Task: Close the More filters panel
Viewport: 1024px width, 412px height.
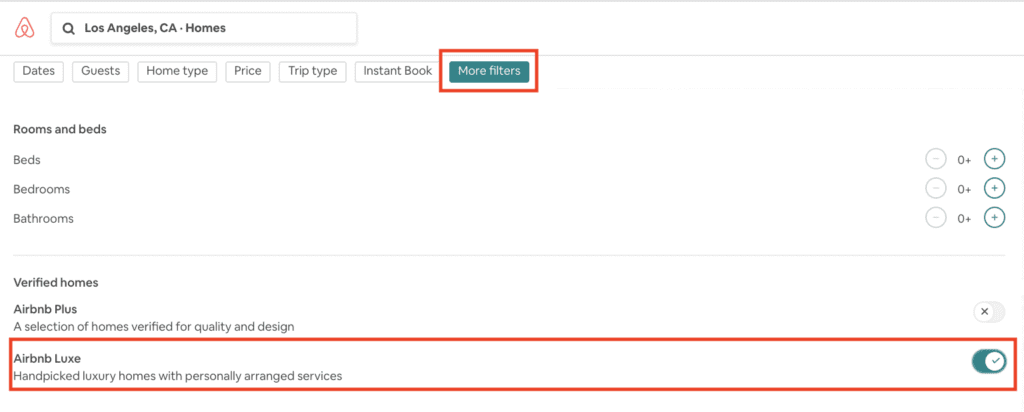Action: point(489,71)
